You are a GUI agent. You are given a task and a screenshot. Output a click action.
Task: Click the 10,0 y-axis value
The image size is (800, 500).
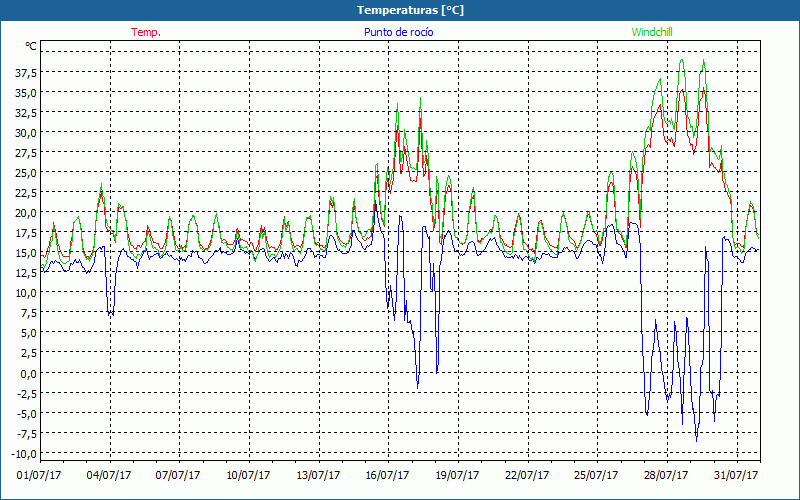point(26,293)
